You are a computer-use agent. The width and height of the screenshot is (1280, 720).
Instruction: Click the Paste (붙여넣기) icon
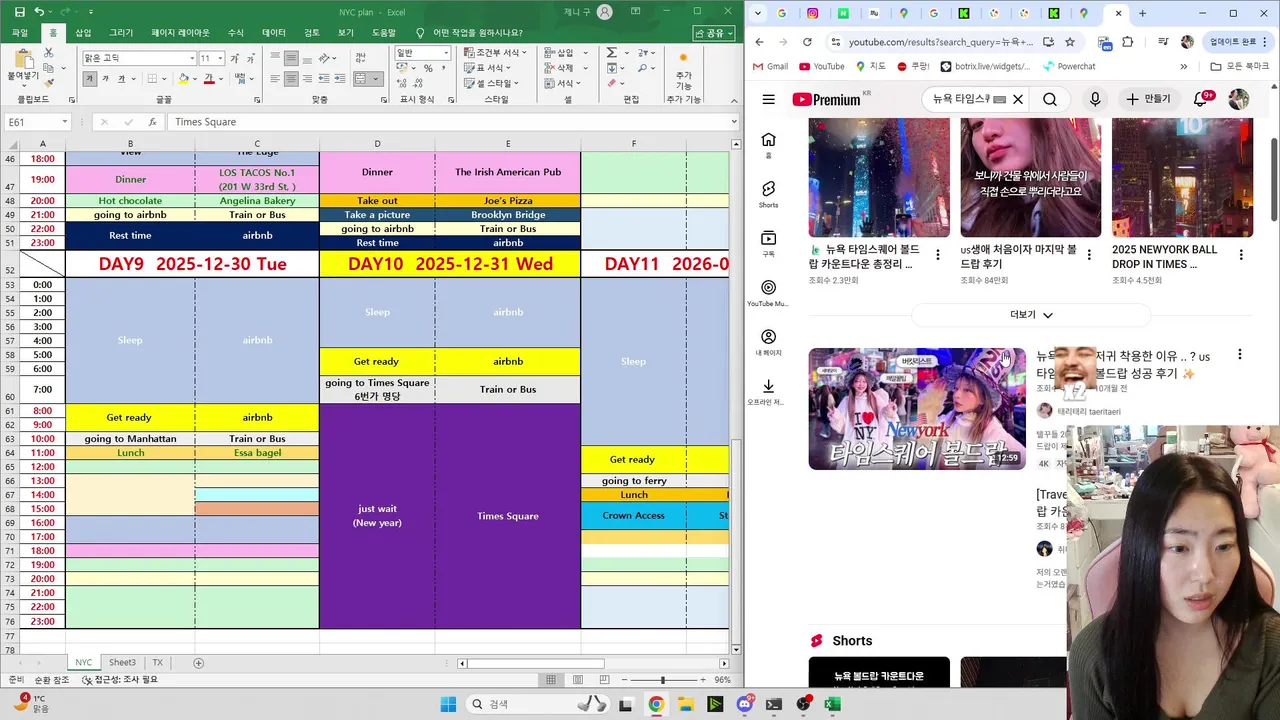pyautogui.click(x=22, y=59)
